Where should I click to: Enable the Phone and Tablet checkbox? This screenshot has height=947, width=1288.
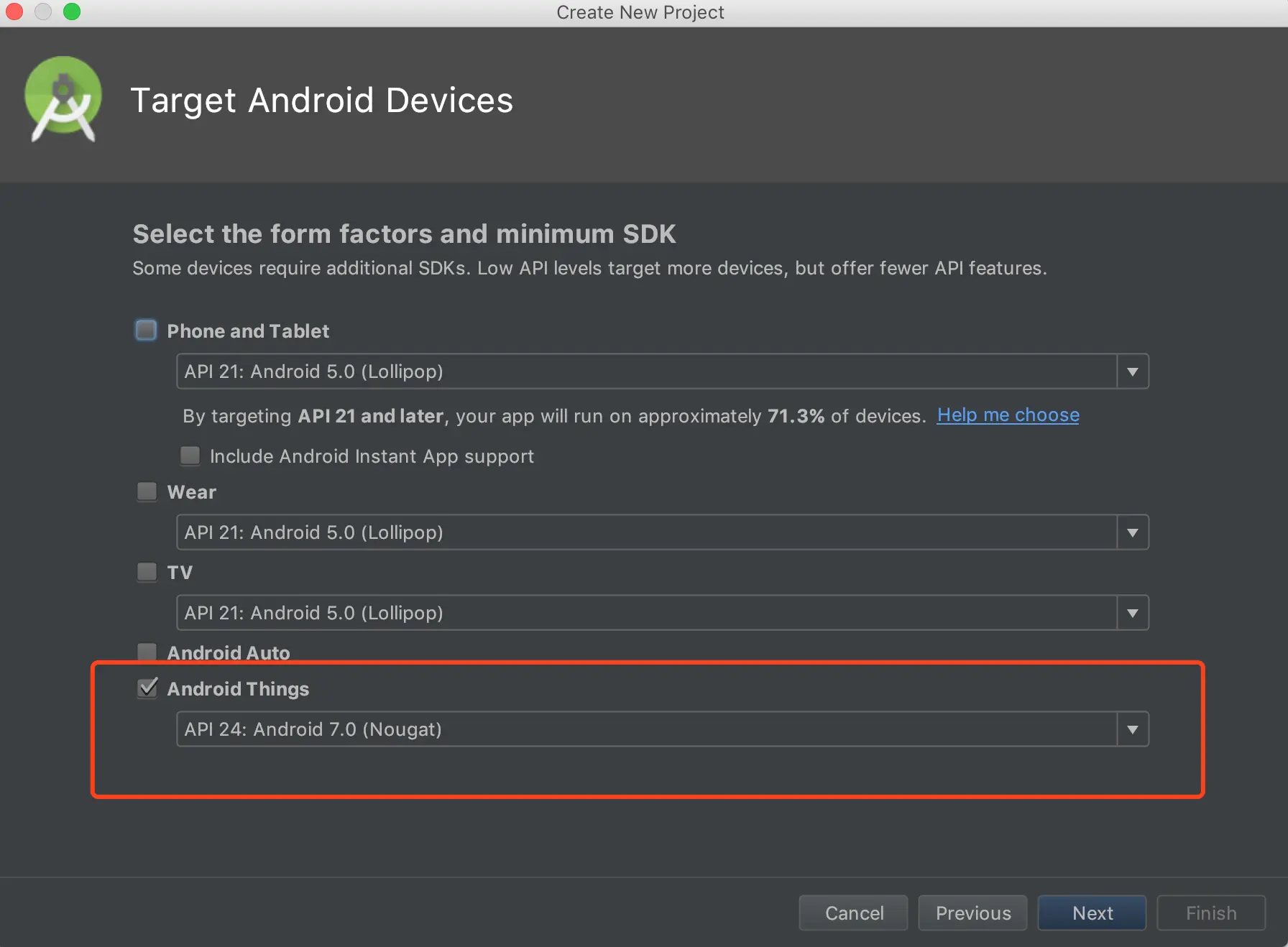[x=147, y=331]
